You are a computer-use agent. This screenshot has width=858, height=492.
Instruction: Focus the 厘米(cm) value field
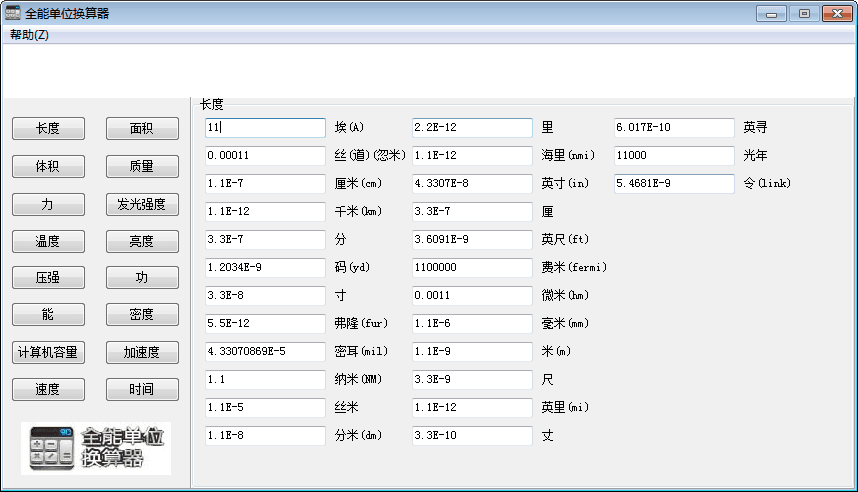click(x=265, y=184)
